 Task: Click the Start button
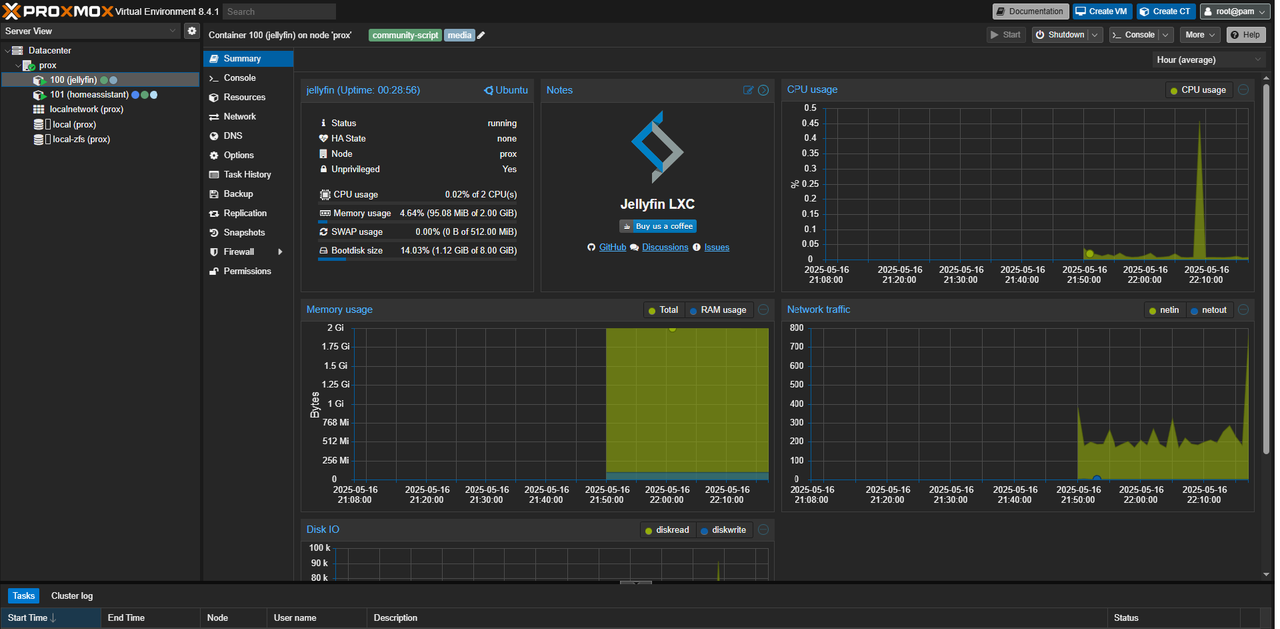pyautogui.click(x=1006, y=35)
